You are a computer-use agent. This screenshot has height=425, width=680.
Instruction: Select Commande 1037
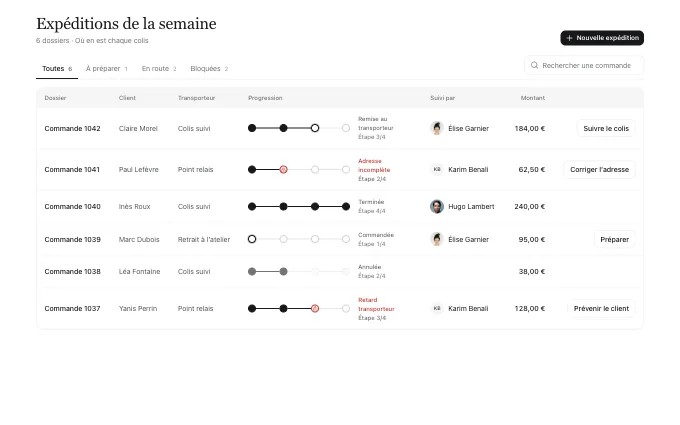pos(72,308)
